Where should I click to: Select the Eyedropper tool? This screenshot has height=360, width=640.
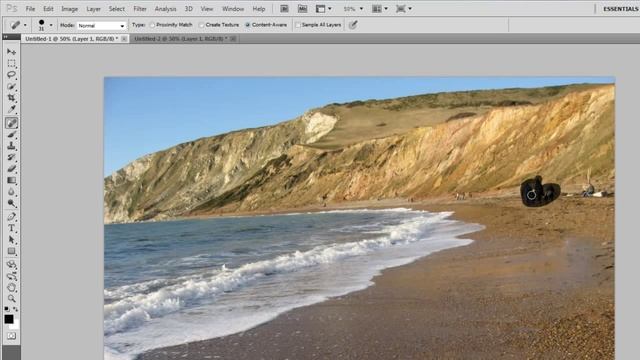click(11, 109)
